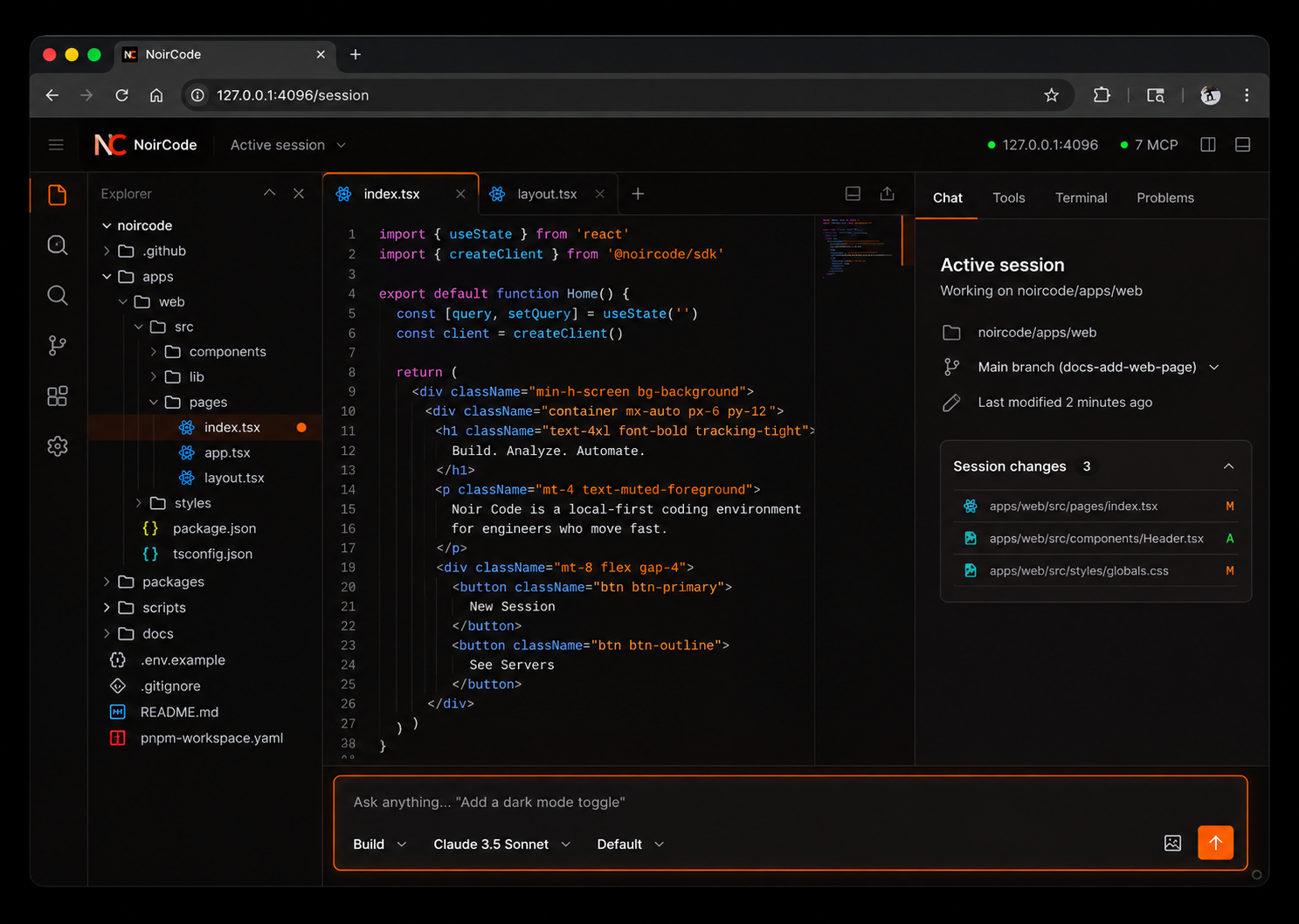Expand the packages folder
Image resolution: width=1299 pixels, height=924 pixels.
pos(107,582)
